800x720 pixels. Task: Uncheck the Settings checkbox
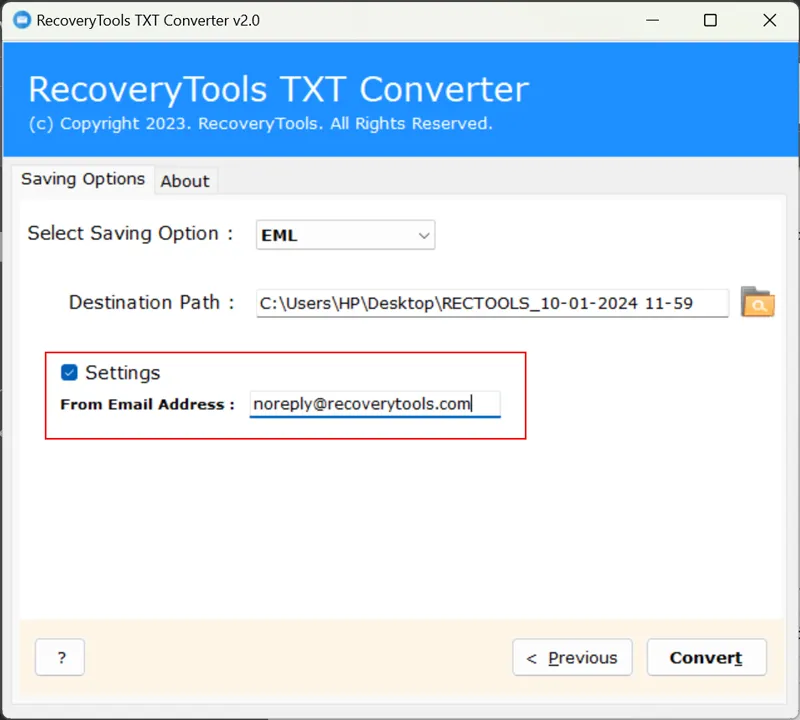(69, 373)
